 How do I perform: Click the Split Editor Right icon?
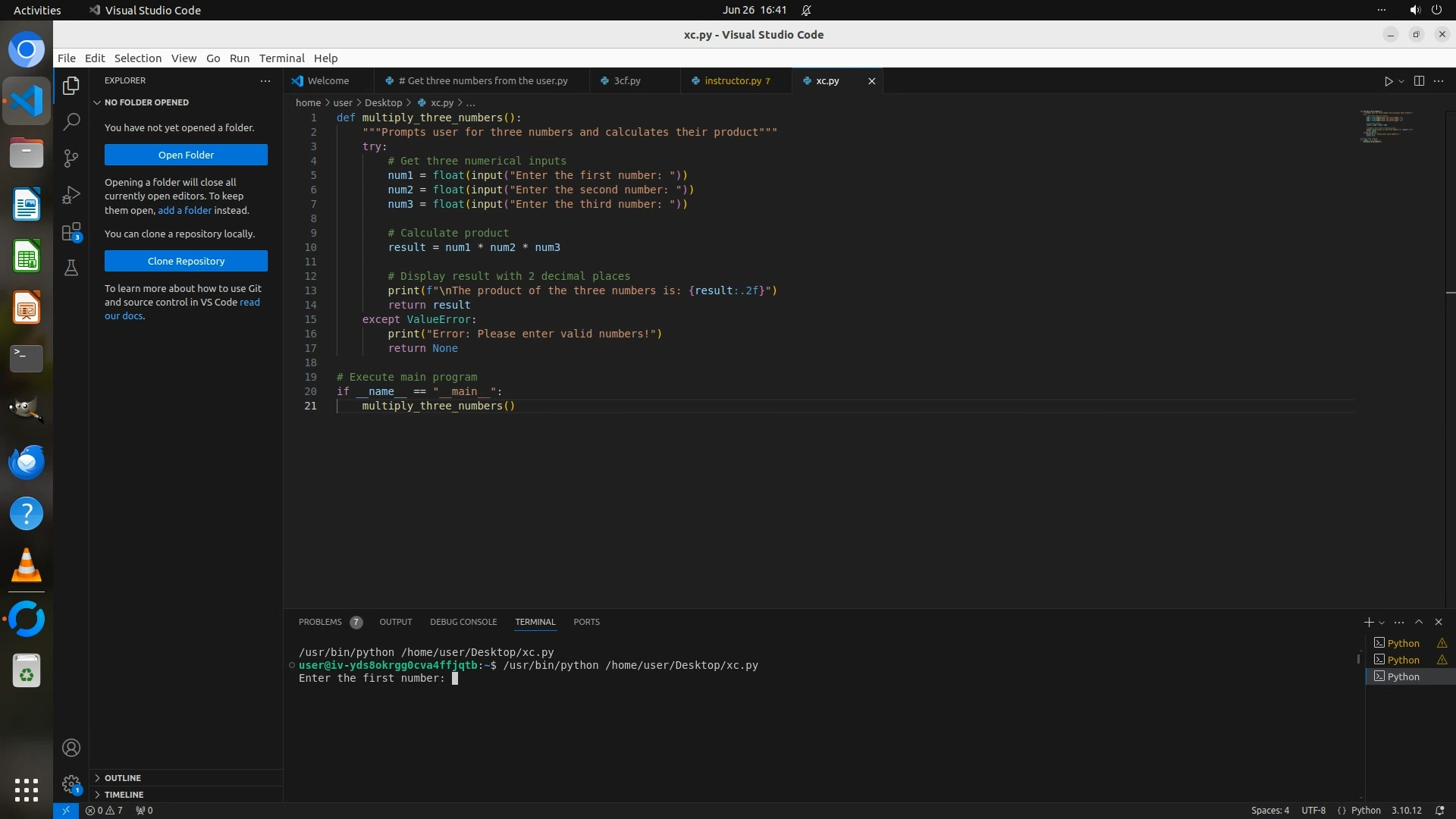pos(1419,81)
